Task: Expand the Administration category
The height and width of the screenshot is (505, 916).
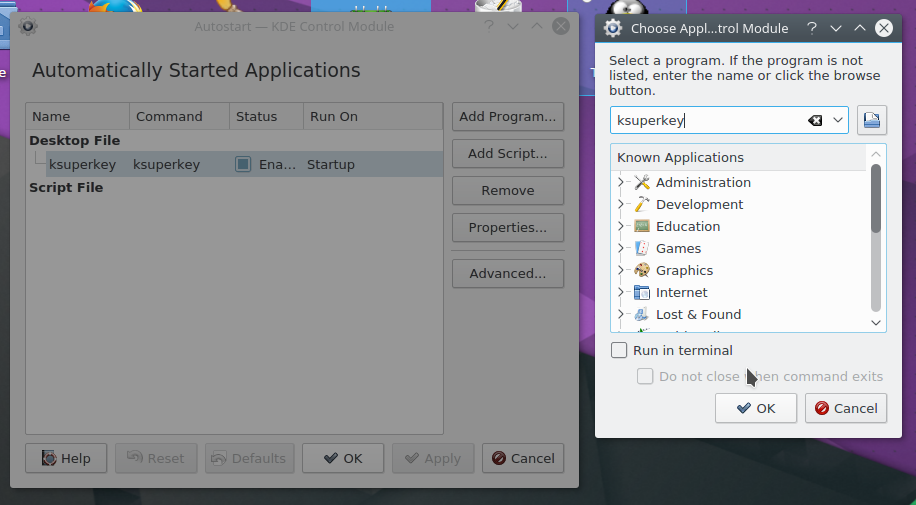Action: coord(620,182)
